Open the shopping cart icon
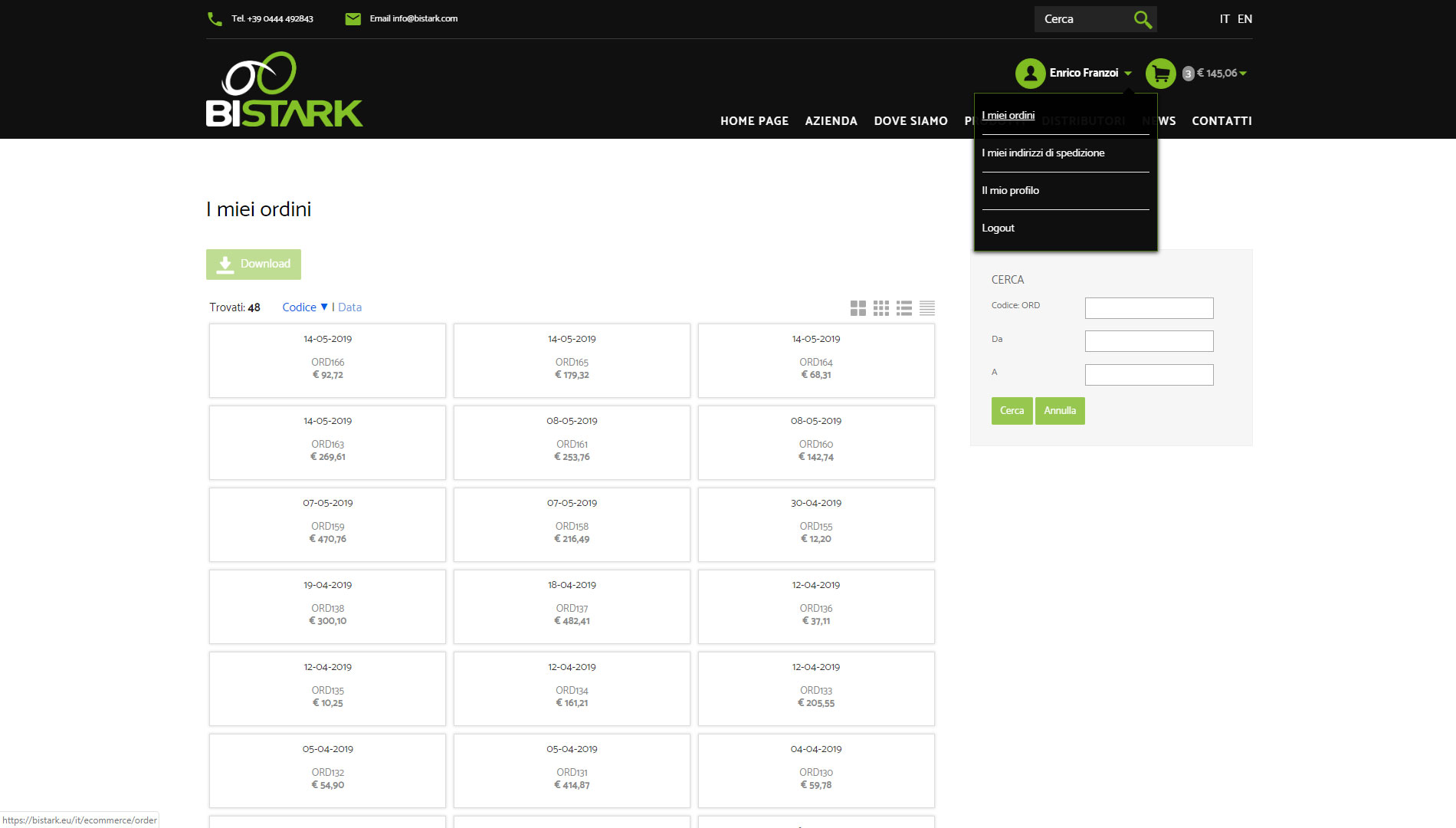 click(1160, 74)
